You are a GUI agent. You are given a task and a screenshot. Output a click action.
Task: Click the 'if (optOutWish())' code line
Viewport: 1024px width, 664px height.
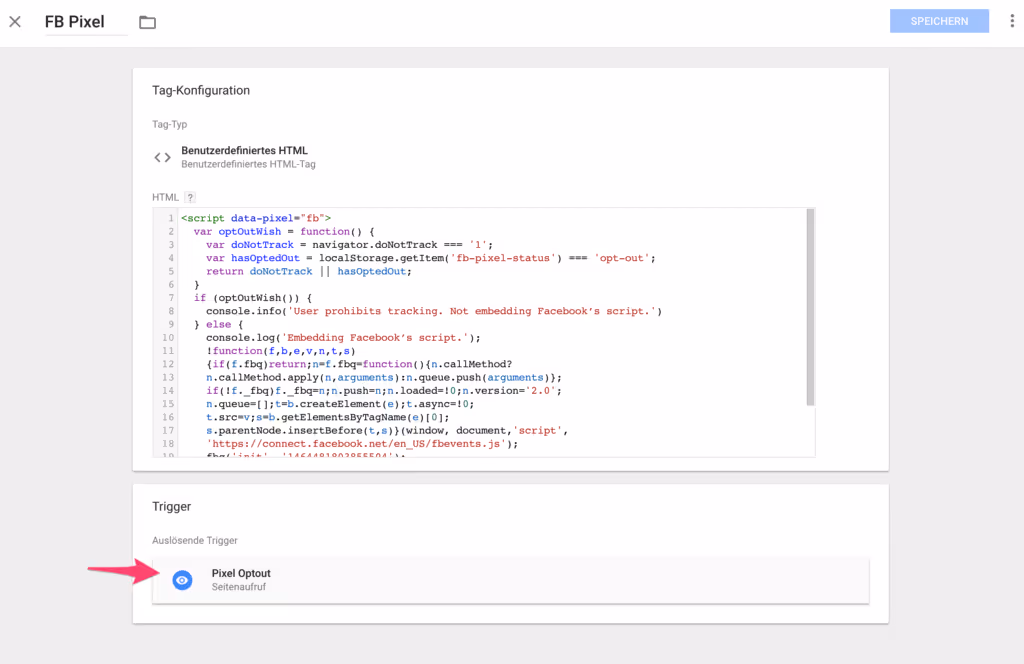point(253,298)
